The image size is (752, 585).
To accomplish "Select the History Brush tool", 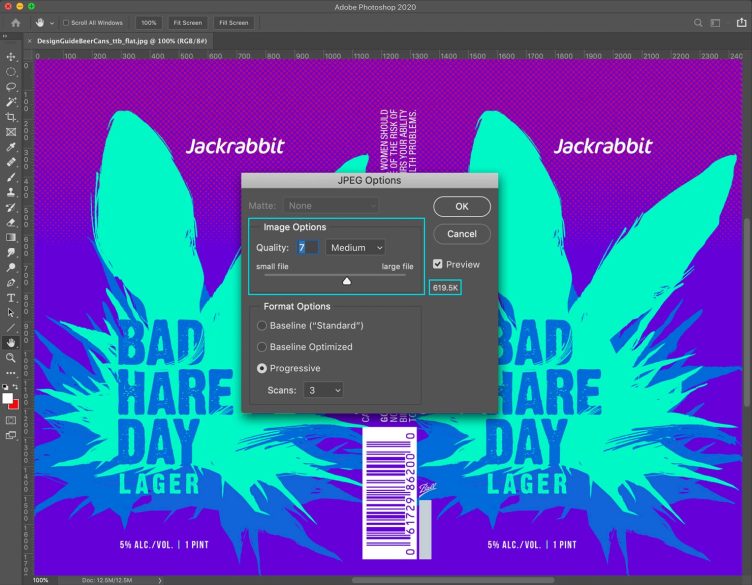I will pyautogui.click(x=11, y=208).
